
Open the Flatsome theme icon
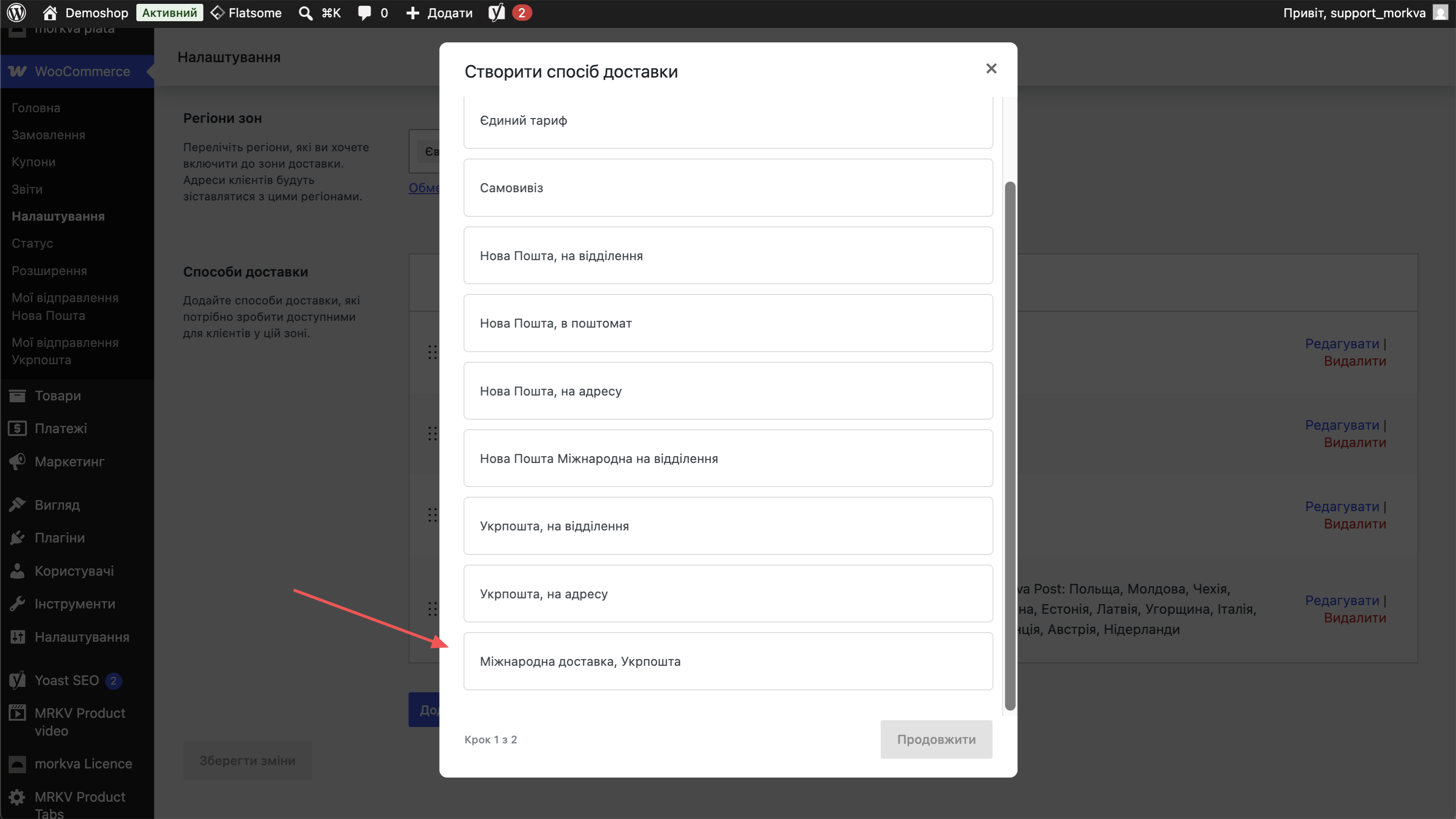(x=218, y=13)
